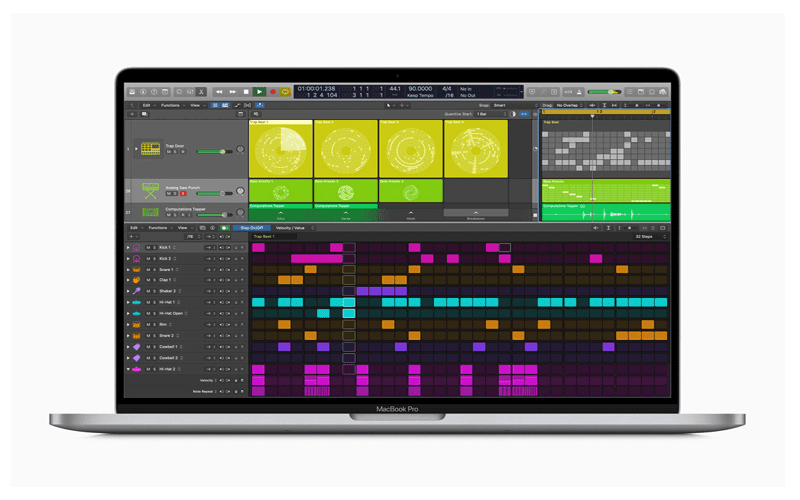Select the Velocity / Value edit mode

pyautogui.click(x=291, y=227)
